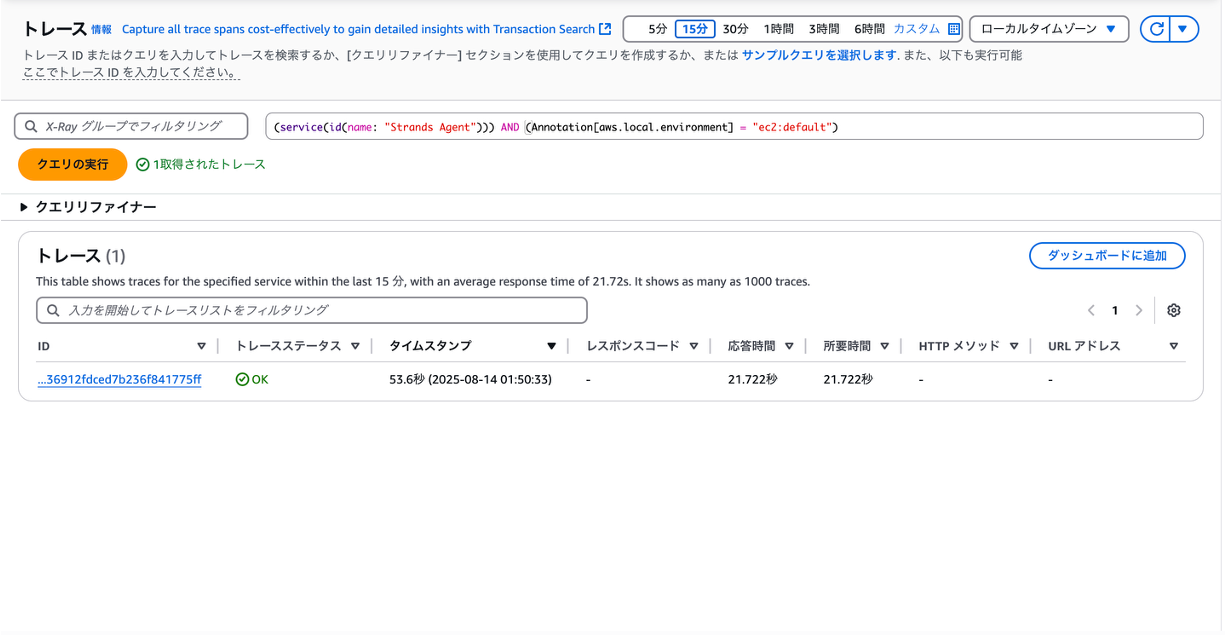Click the calendar icon beside カスタム
Image resolution: width=1226 pixels, height=636 pixels.
[953, 29]
